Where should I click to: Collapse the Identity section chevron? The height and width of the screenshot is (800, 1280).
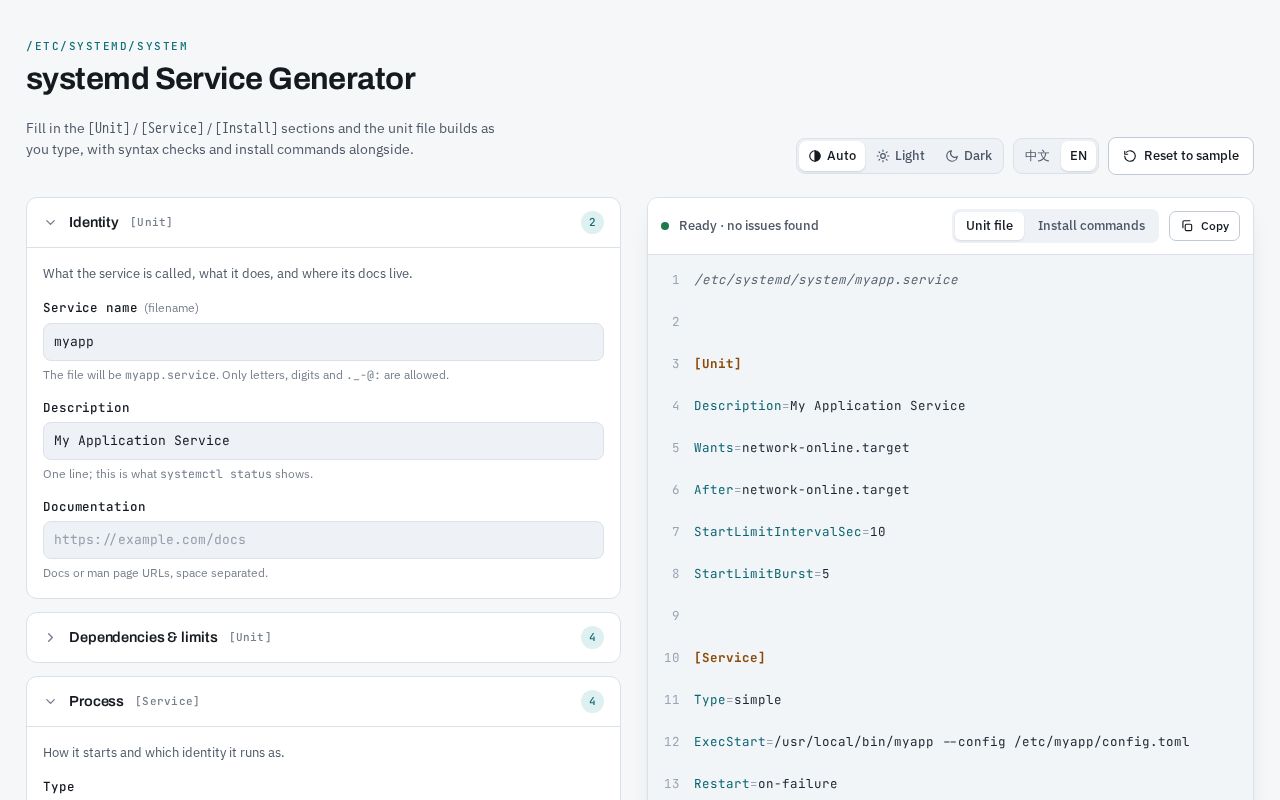(50, 222)
